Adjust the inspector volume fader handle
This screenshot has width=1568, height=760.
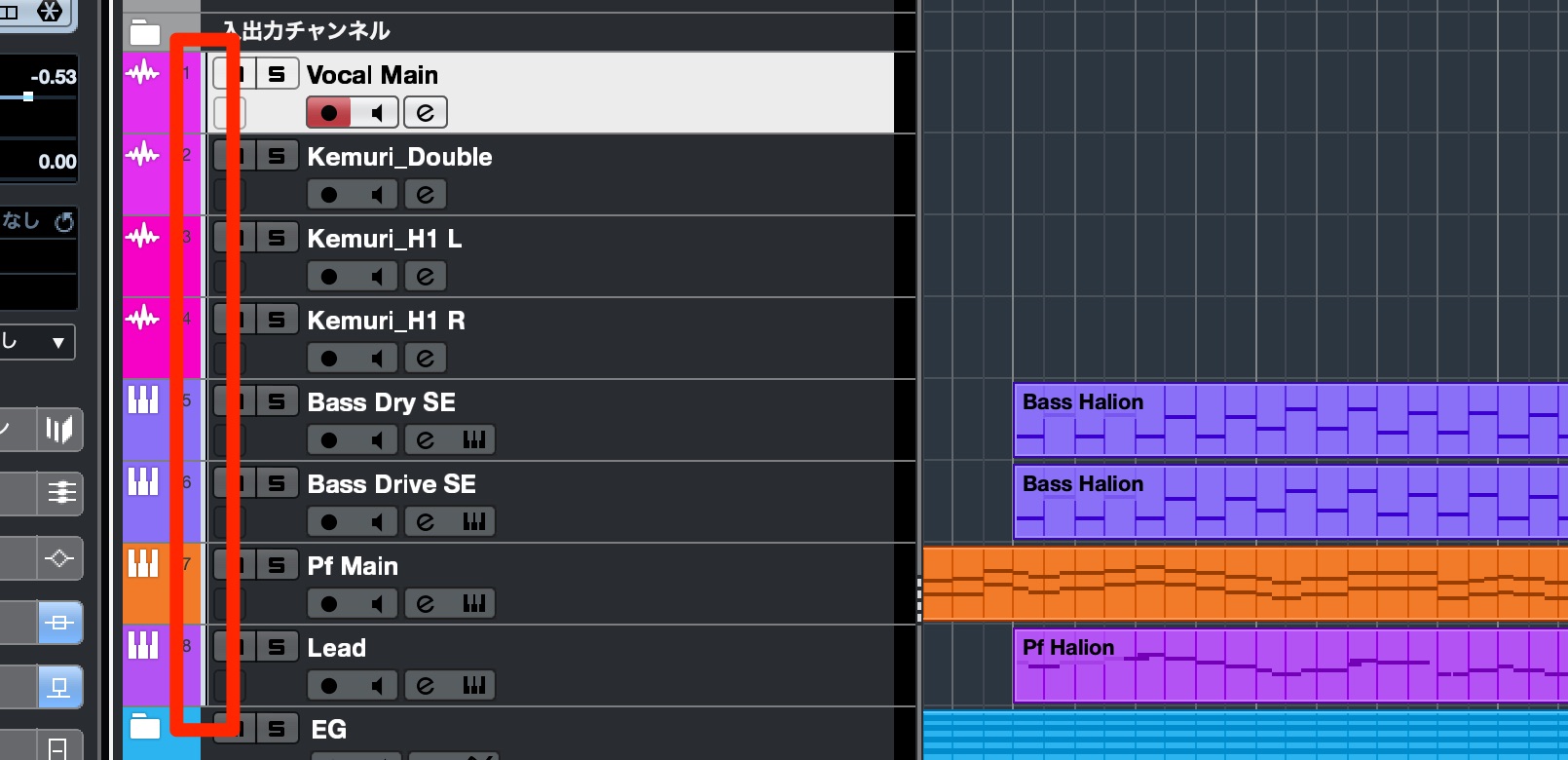(x=28, y=96)
